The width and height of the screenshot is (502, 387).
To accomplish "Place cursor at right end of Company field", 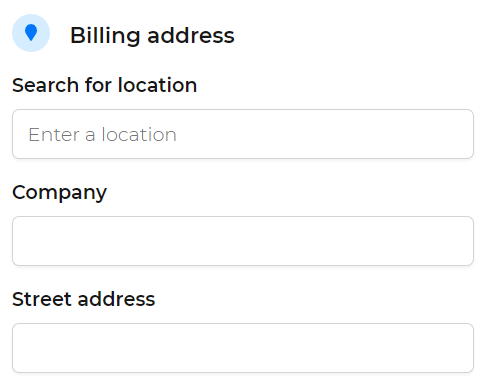I will coord(465,241).
